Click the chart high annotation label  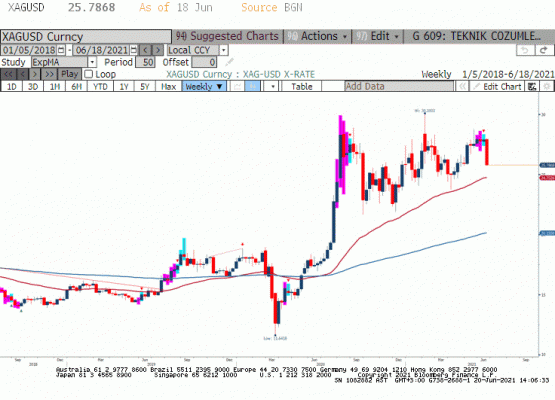(425, 111)
